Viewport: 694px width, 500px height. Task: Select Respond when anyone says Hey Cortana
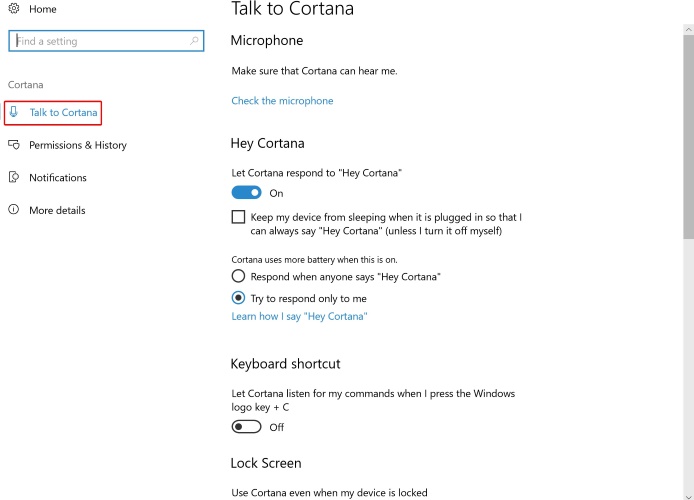coord(238,276)
